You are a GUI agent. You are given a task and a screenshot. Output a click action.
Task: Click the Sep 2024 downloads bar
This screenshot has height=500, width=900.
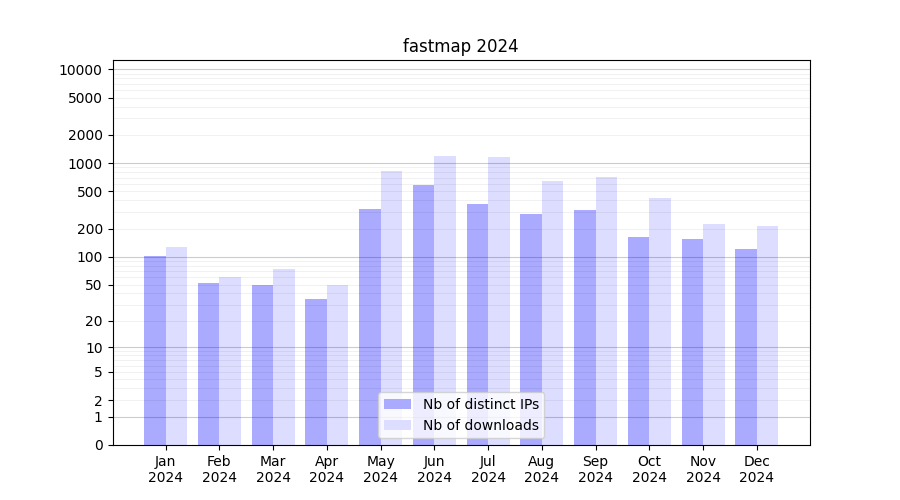[606, 310]
